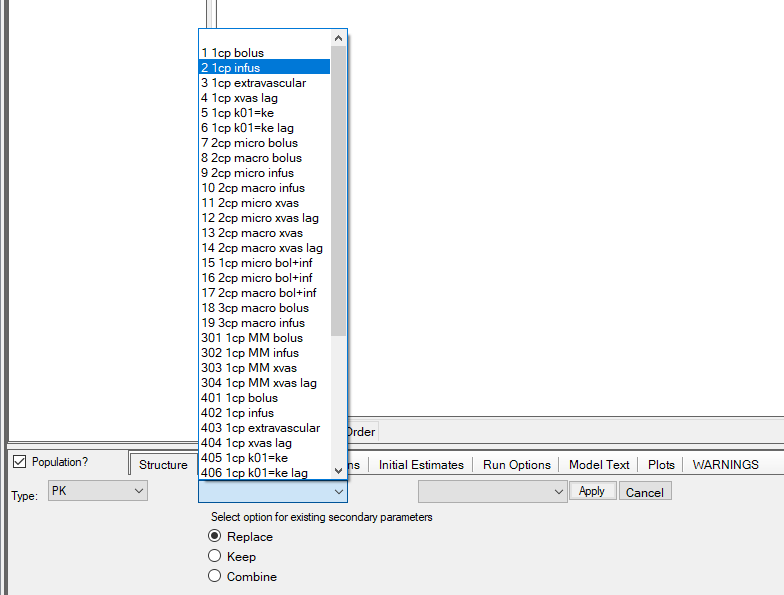
Task: Click the list scrollbar up arrow
Action: pyautogui.click(x=338, y=38)
